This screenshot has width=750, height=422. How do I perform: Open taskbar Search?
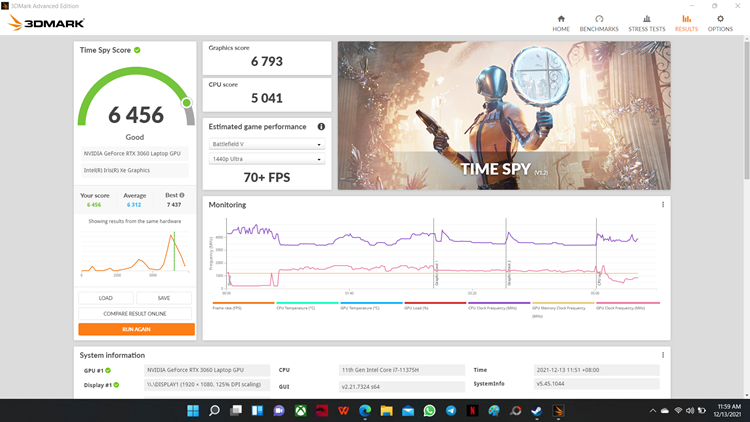214,411
